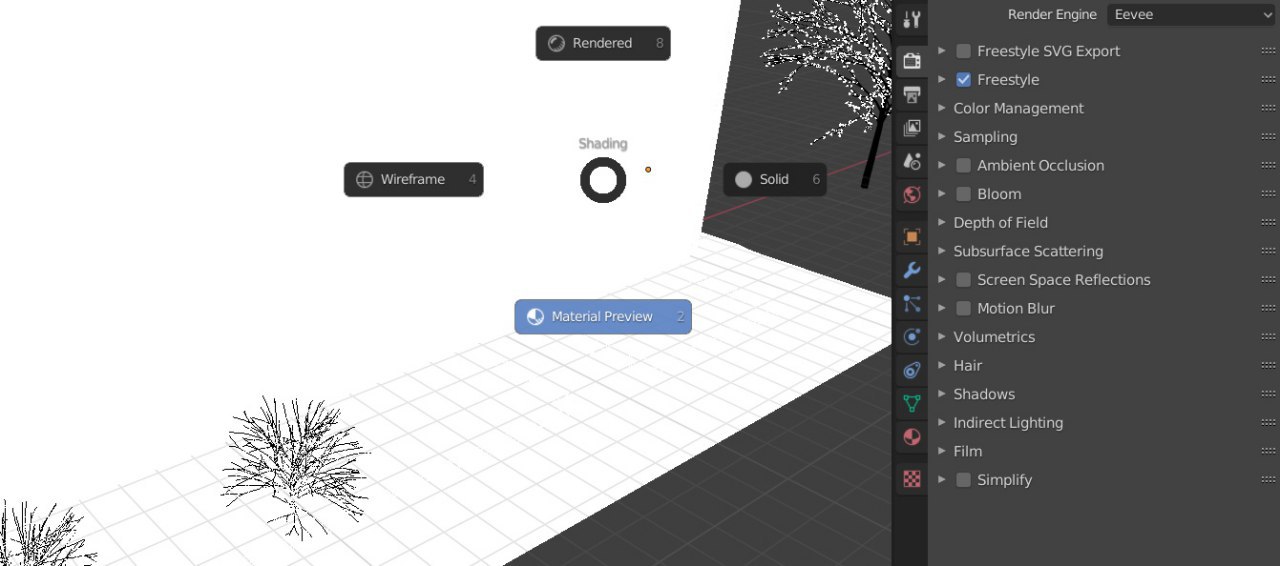
Task: Click the grip handle on Shadows panel
Action: [x=1268, y=394]
